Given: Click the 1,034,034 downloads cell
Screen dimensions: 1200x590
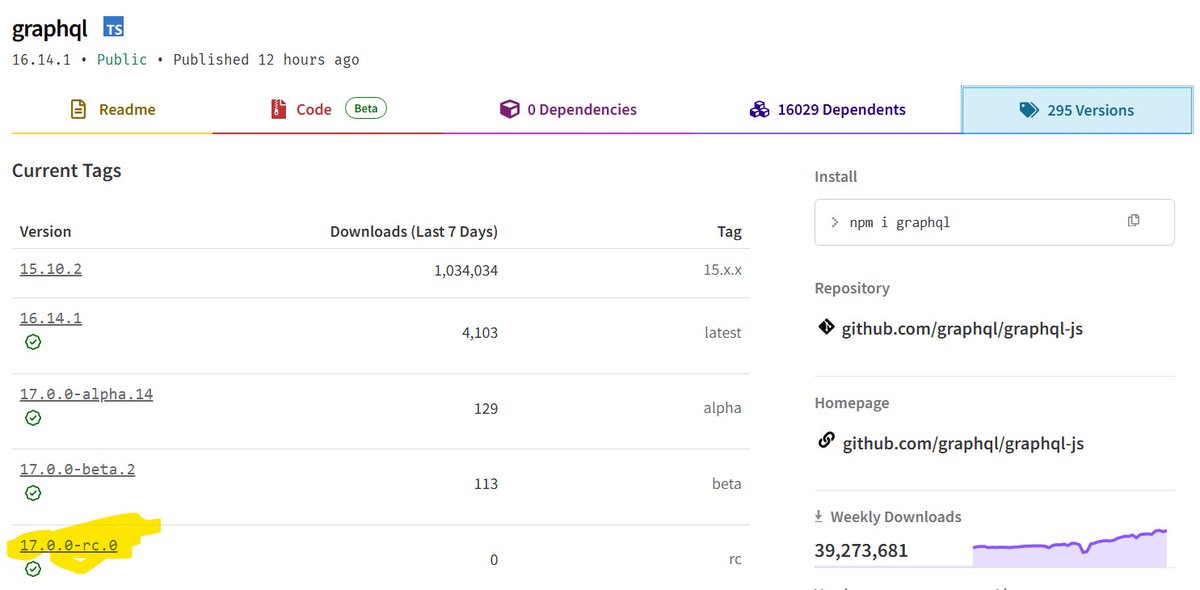Looking at the screenshot, I should [466, 270].
